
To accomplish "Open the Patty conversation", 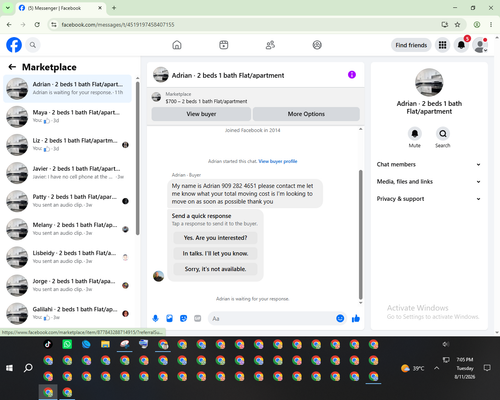I will 67,201.
